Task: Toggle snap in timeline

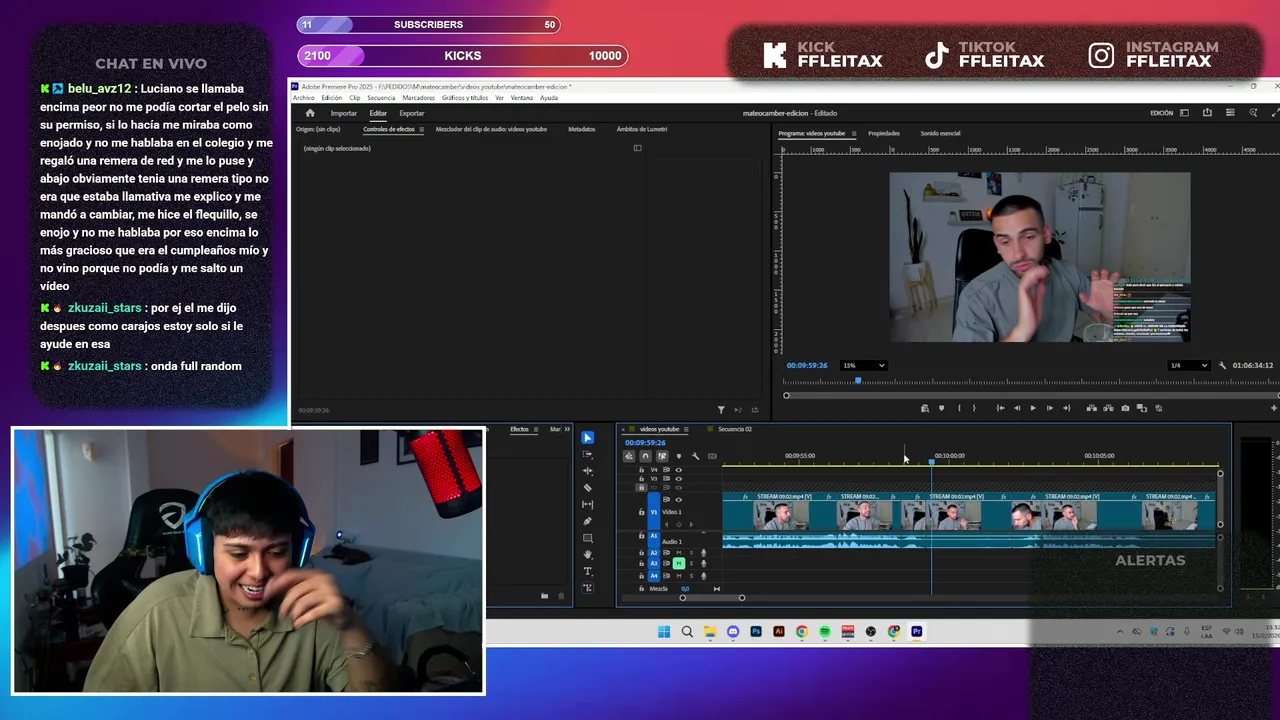Action: click(x=645, y=456)
